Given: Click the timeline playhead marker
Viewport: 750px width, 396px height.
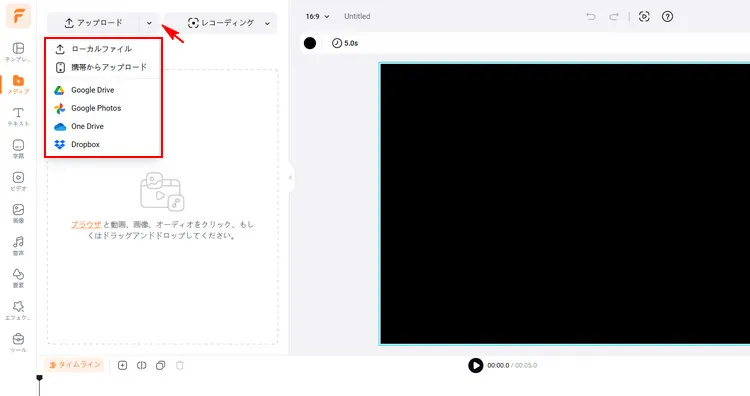Looking at the screenshot, I should pos(40,378).
